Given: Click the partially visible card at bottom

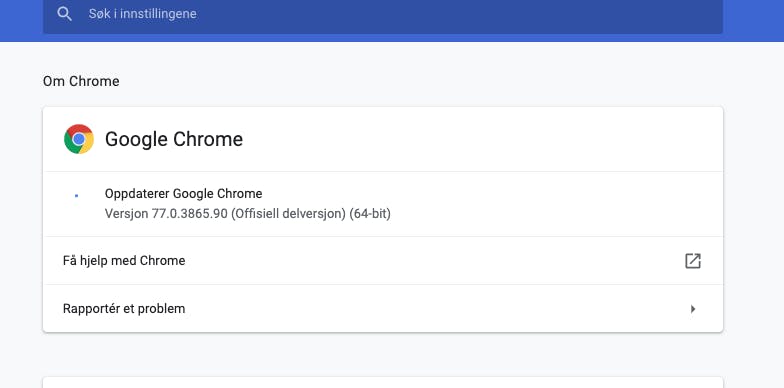Looking at the screenshot, I should coord(383,382).
